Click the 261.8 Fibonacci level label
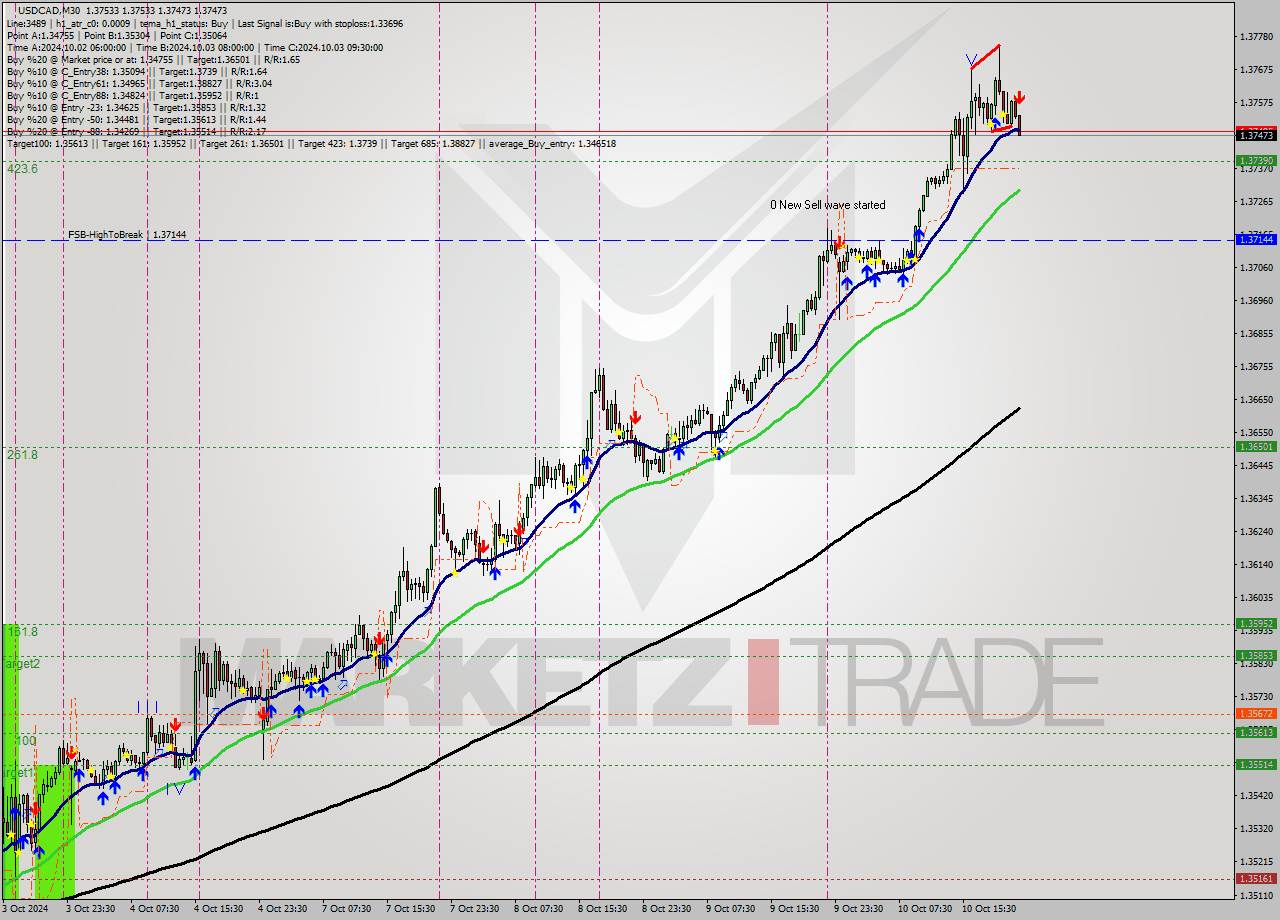Viewport: 1280px width, 920px height. tap(22, 455)
